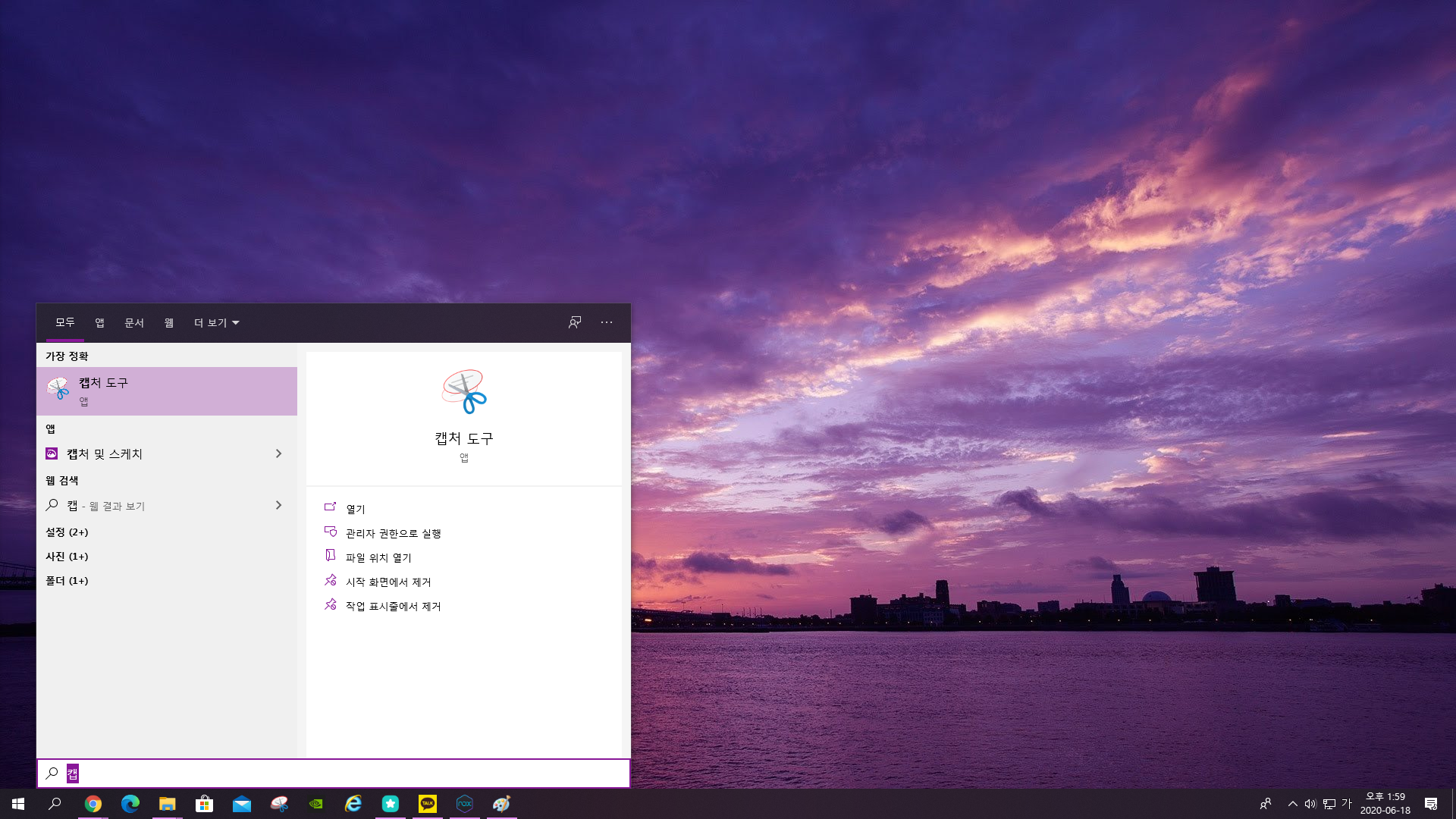The height and width of the screenshot is (819, 1456).
Task: Expand the 캡처 및 스케치 result arrow
Action: pos(278,453)
